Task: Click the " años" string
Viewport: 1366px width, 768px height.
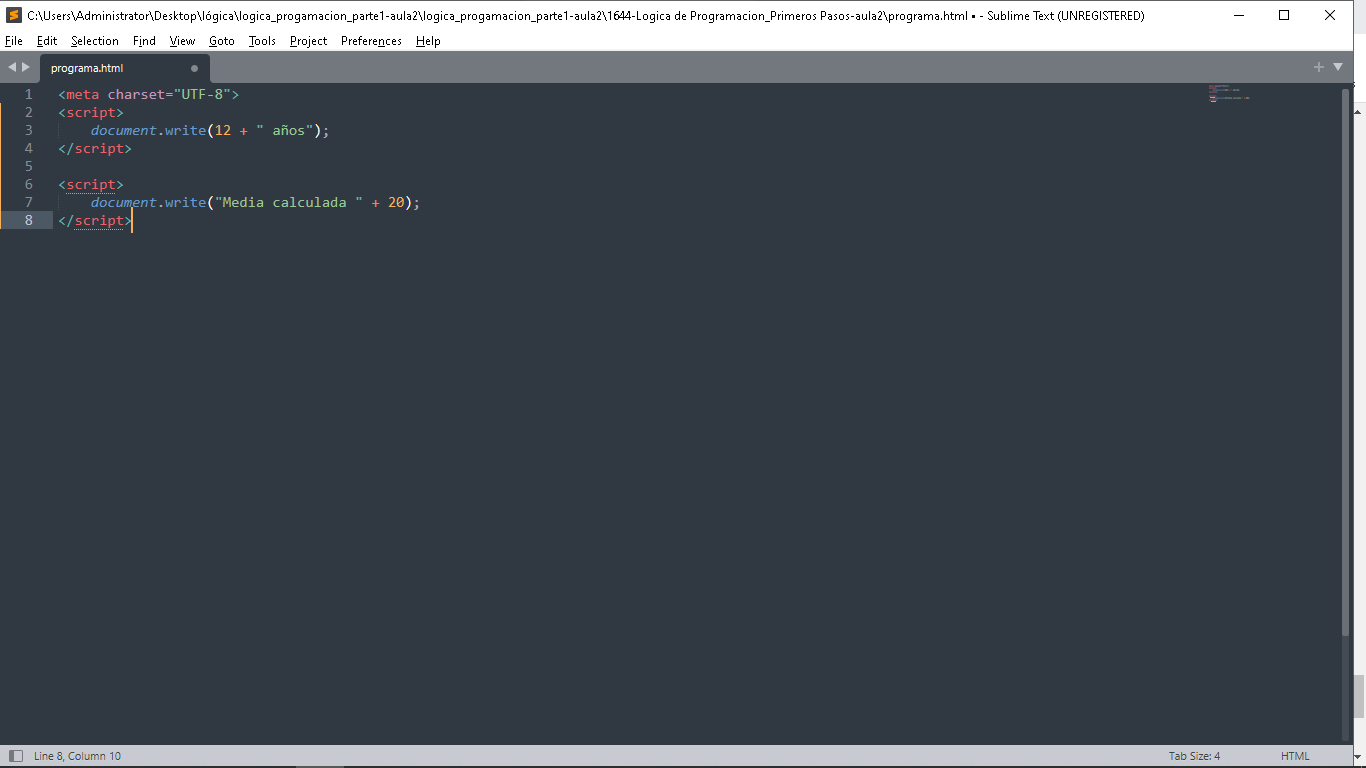Action: [x=285, y=130]
